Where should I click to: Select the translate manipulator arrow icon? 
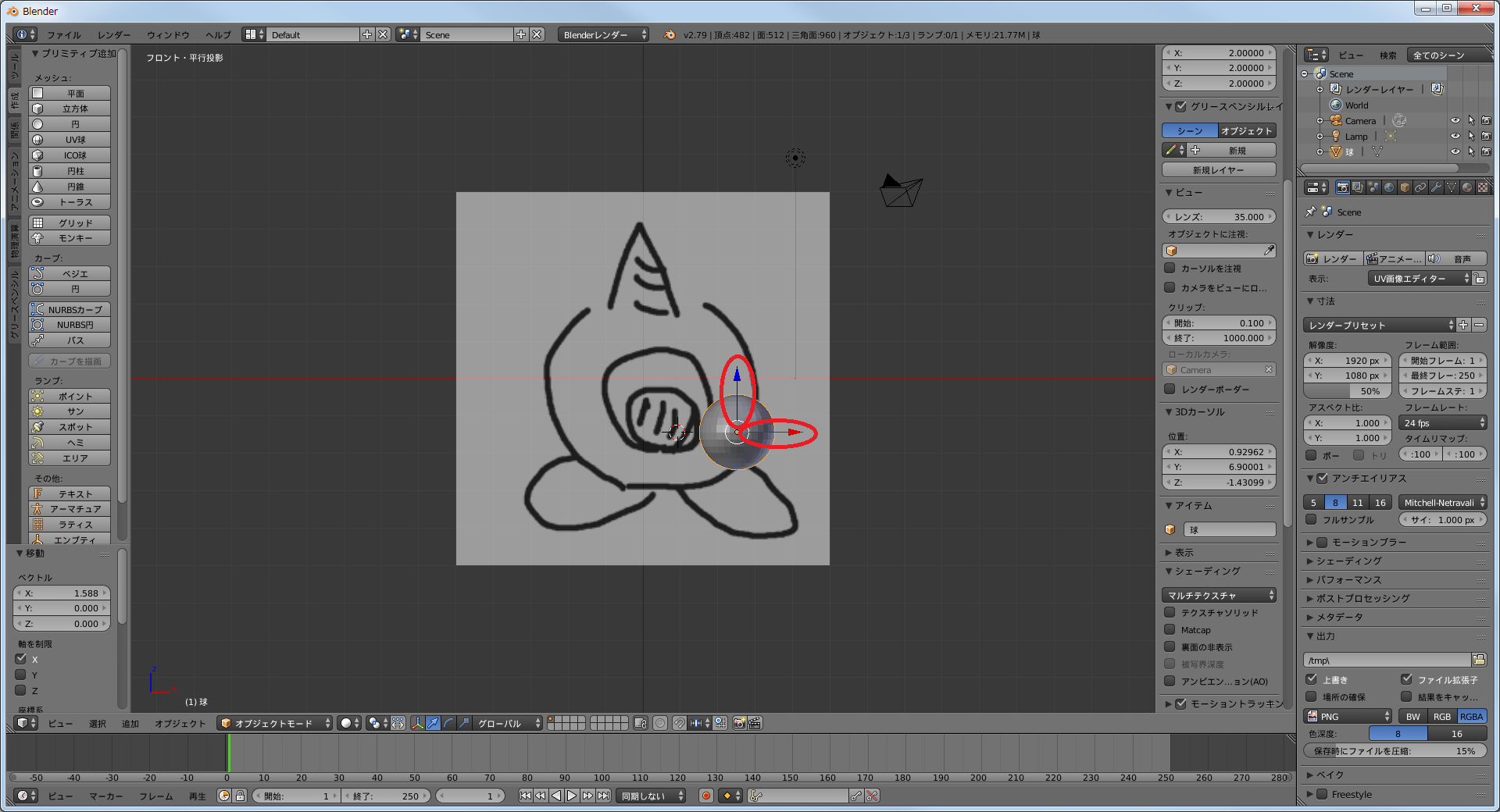pyautogui.click(x=433, y=723)
